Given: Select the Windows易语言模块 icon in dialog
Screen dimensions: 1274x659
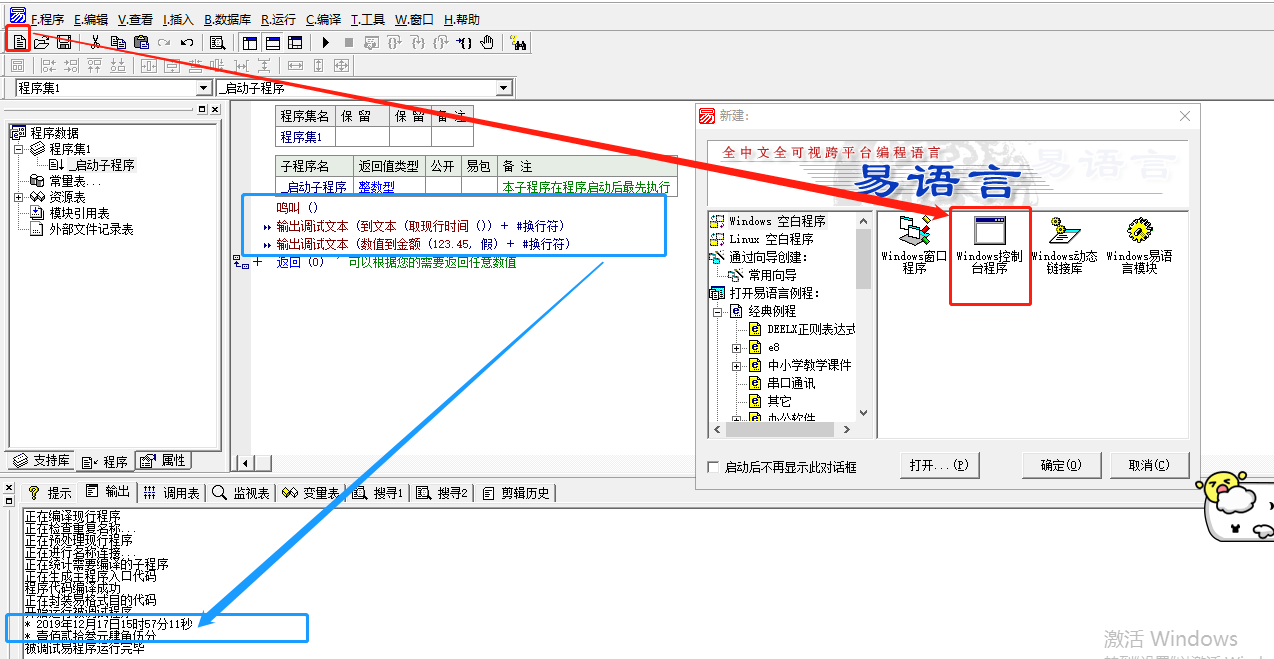Looking at the screenshot, I should coord(1139,245).
